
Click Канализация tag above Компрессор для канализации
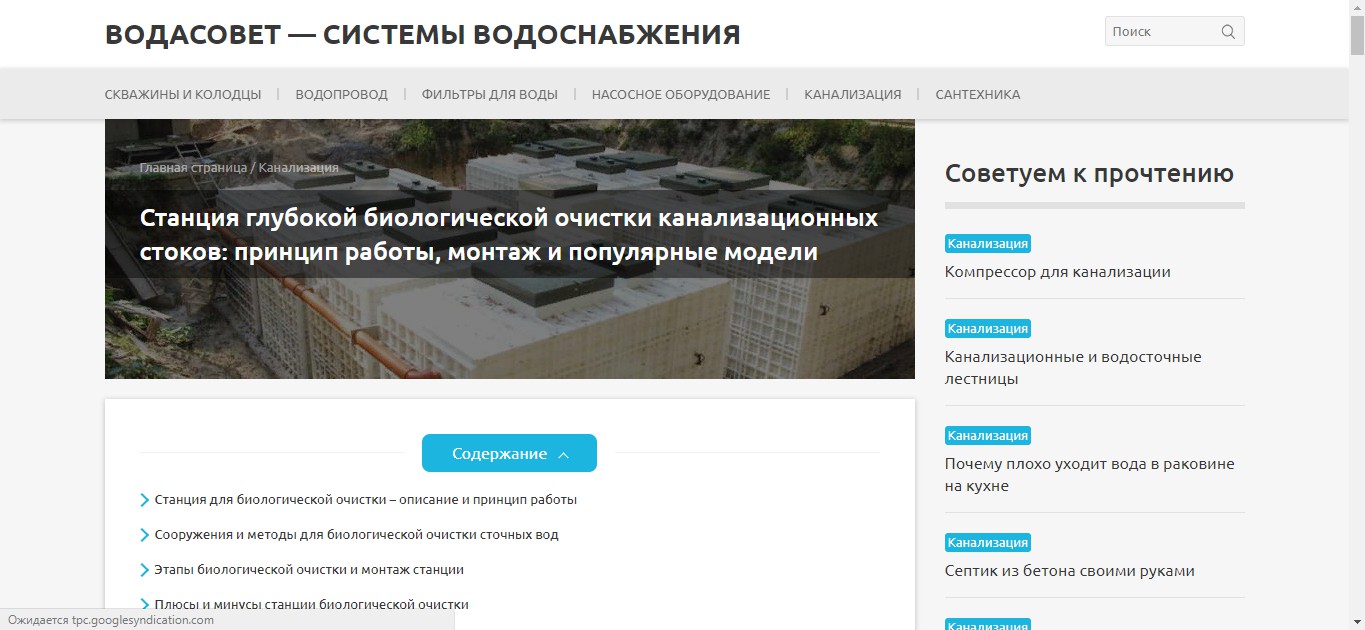(988, 243)
